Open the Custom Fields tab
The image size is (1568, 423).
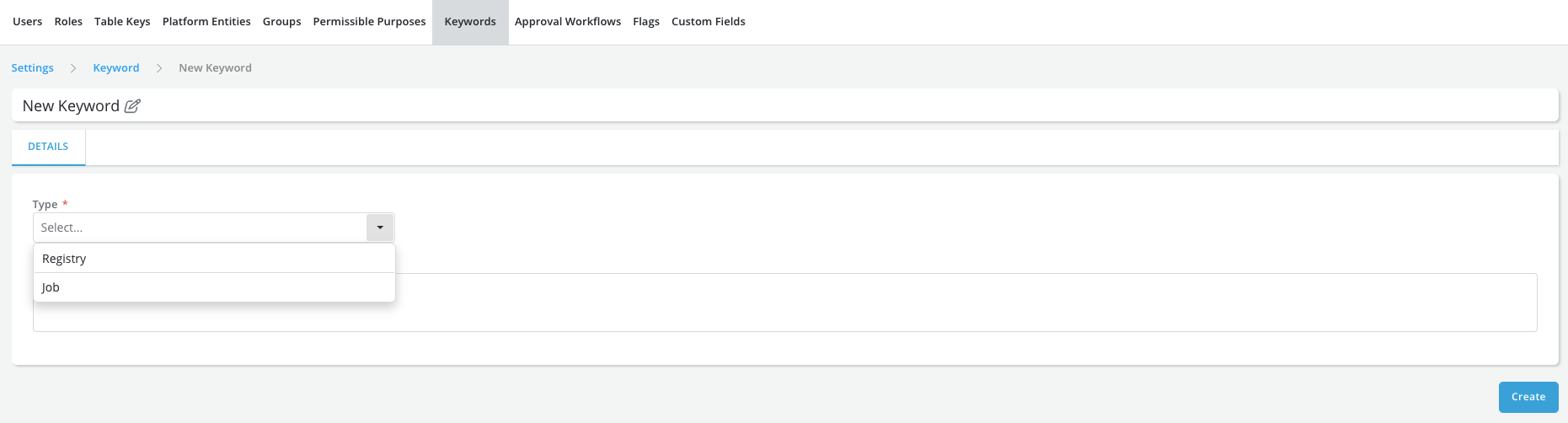(708, 22)
